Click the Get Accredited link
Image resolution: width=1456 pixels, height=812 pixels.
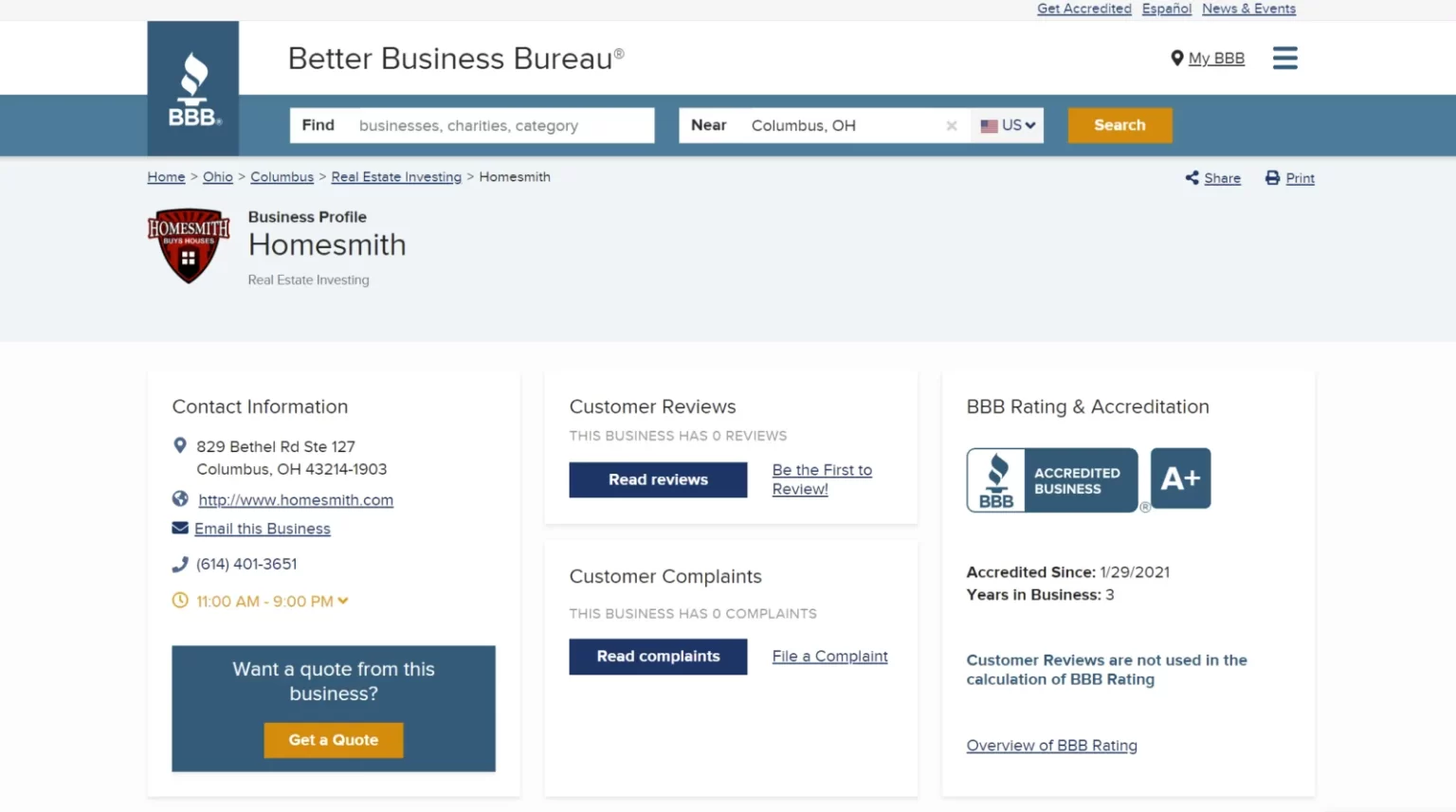(x=1084, y=9)
